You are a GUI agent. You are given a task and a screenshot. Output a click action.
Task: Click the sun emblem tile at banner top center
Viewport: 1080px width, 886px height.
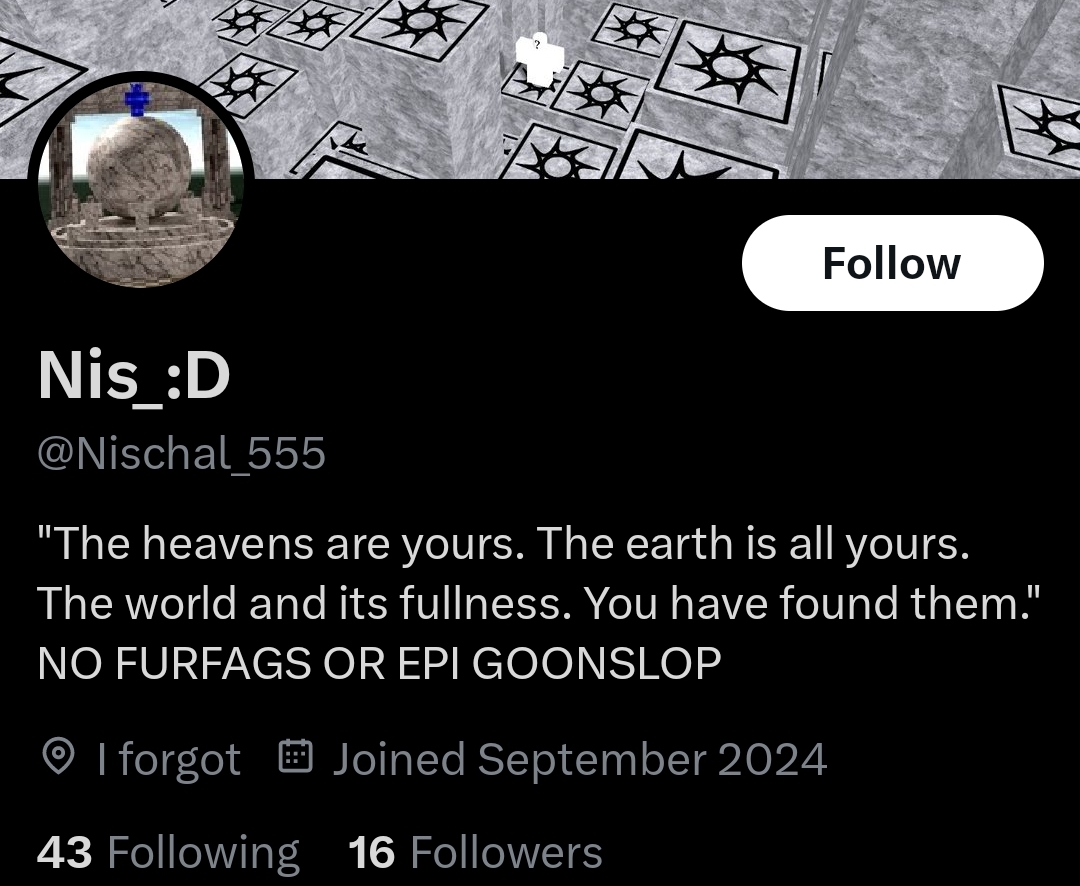tap(422, 22)
